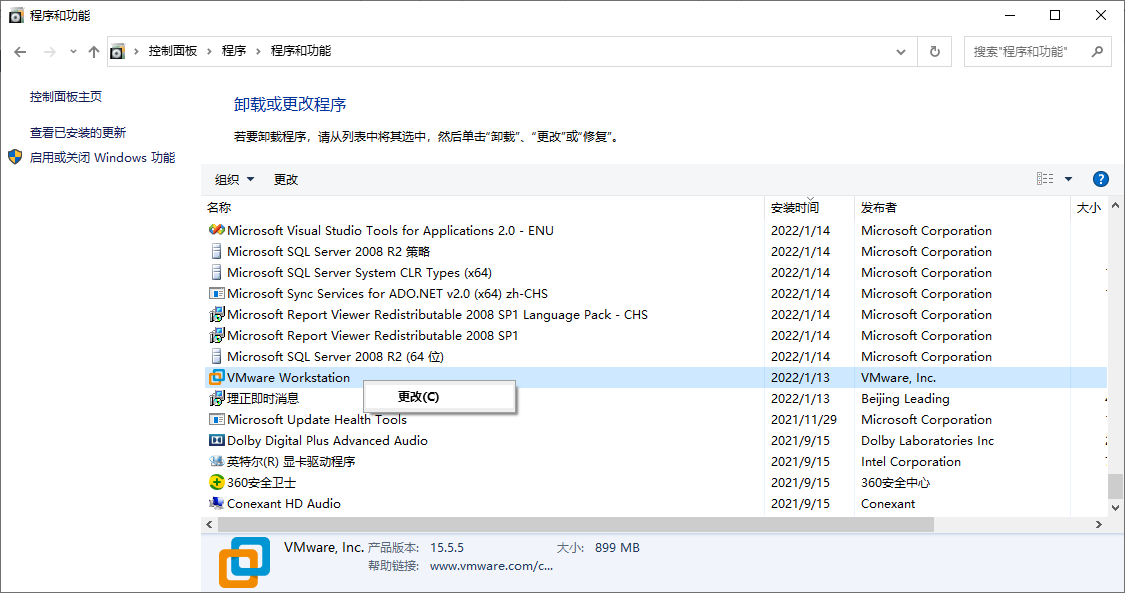
Task: Click the Dolby Digital Plus Advanced Audio icon
Action: pyautogui.click(x=216, y=440)
